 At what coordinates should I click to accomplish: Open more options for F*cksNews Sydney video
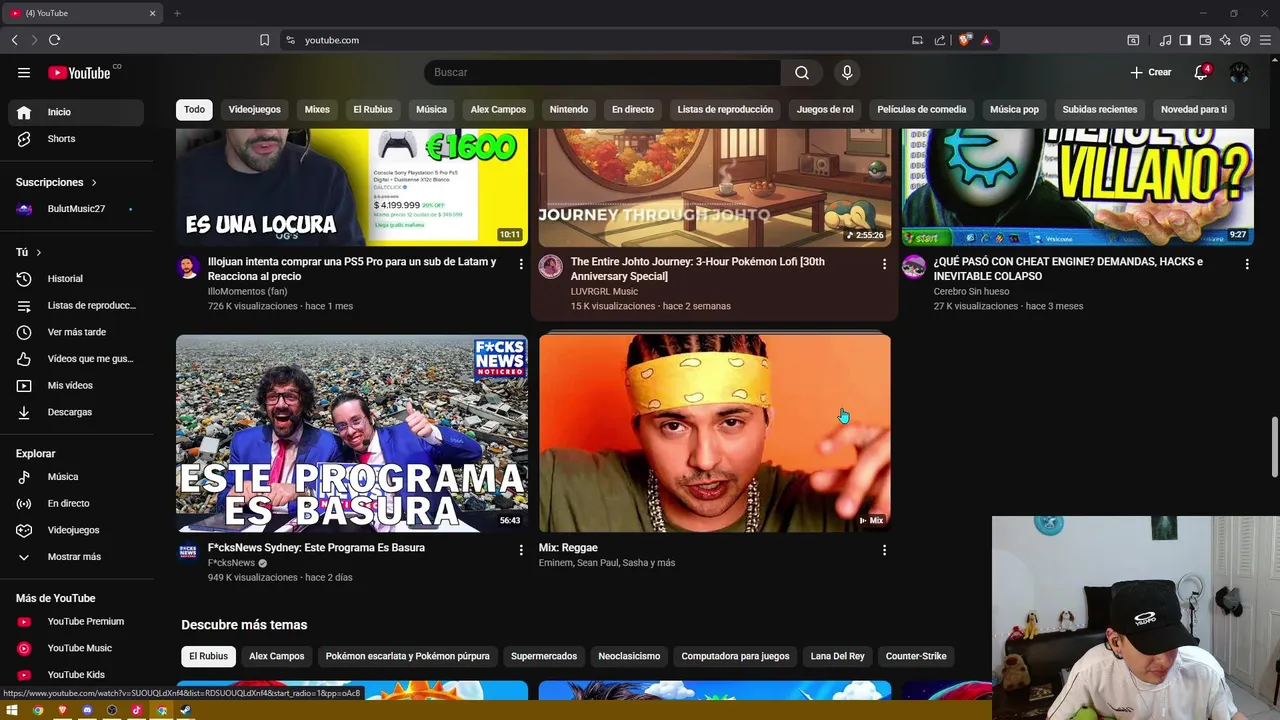point(520,550)
